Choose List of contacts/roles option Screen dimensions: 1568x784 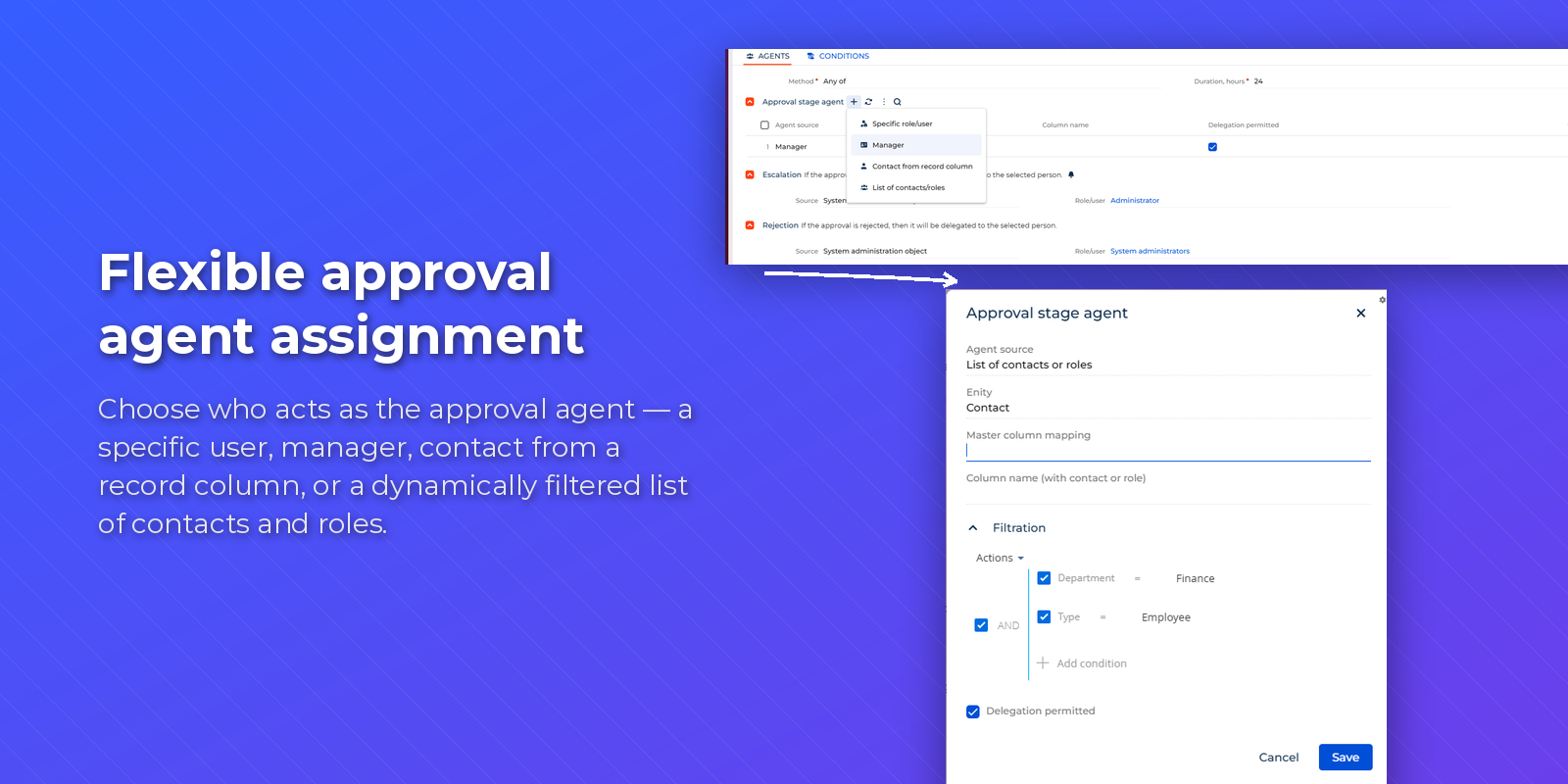click(916, 188)
